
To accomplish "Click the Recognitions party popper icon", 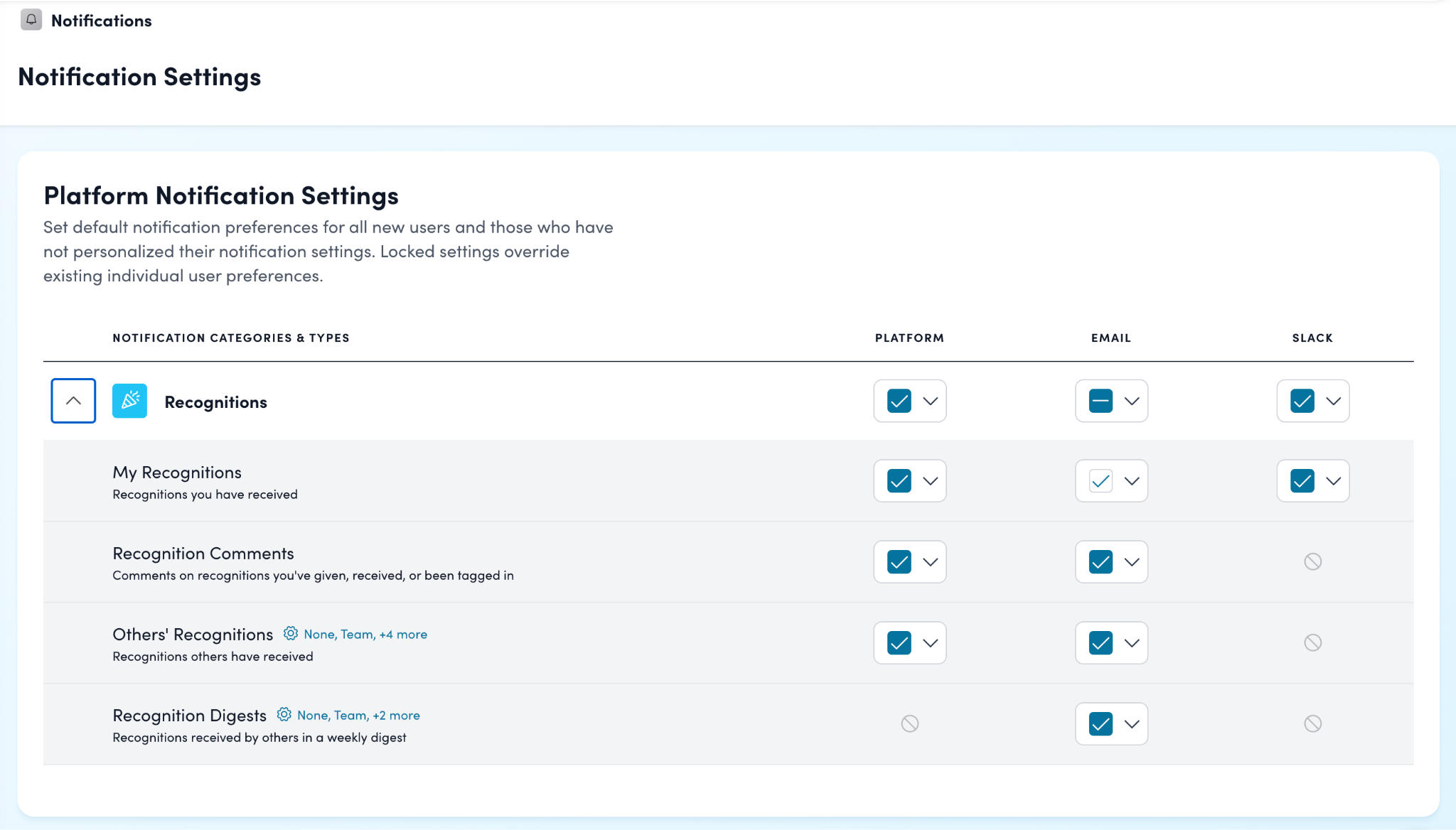I will [129, 401].
